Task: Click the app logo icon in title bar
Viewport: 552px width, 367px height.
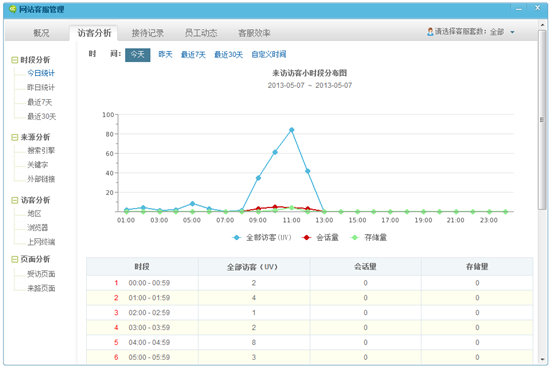Action: [x=13, y=9]
